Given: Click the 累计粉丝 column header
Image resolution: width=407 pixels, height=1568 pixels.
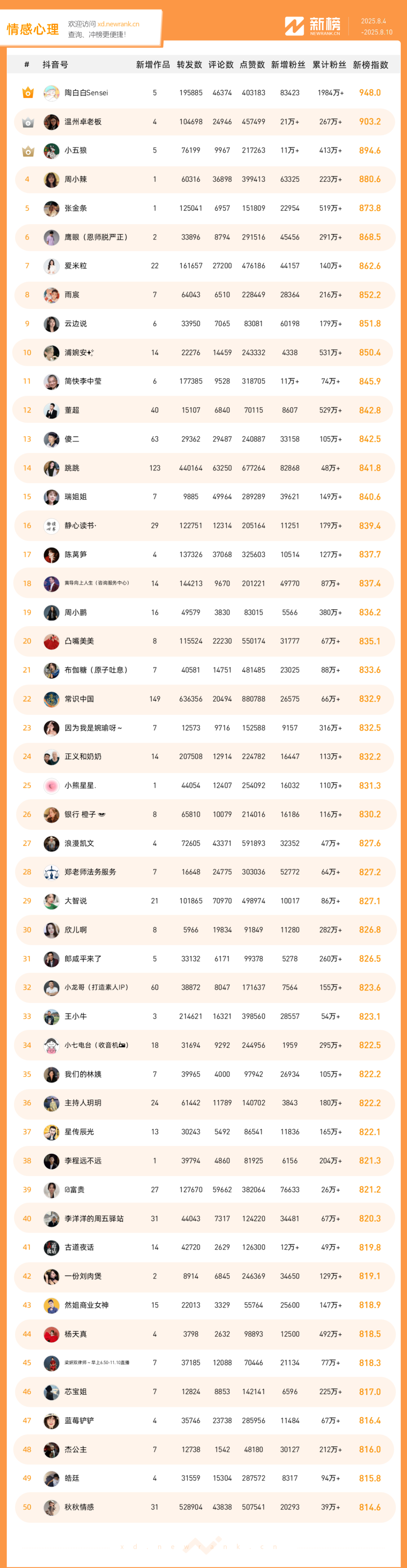Looking at the screenshot, I should tap(329, 65).
